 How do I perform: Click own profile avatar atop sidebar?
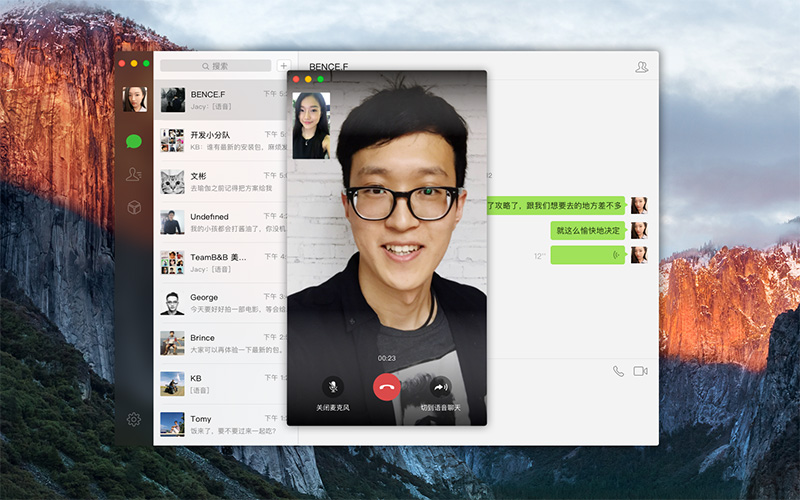pyautogui.click(x=134, y=99)
